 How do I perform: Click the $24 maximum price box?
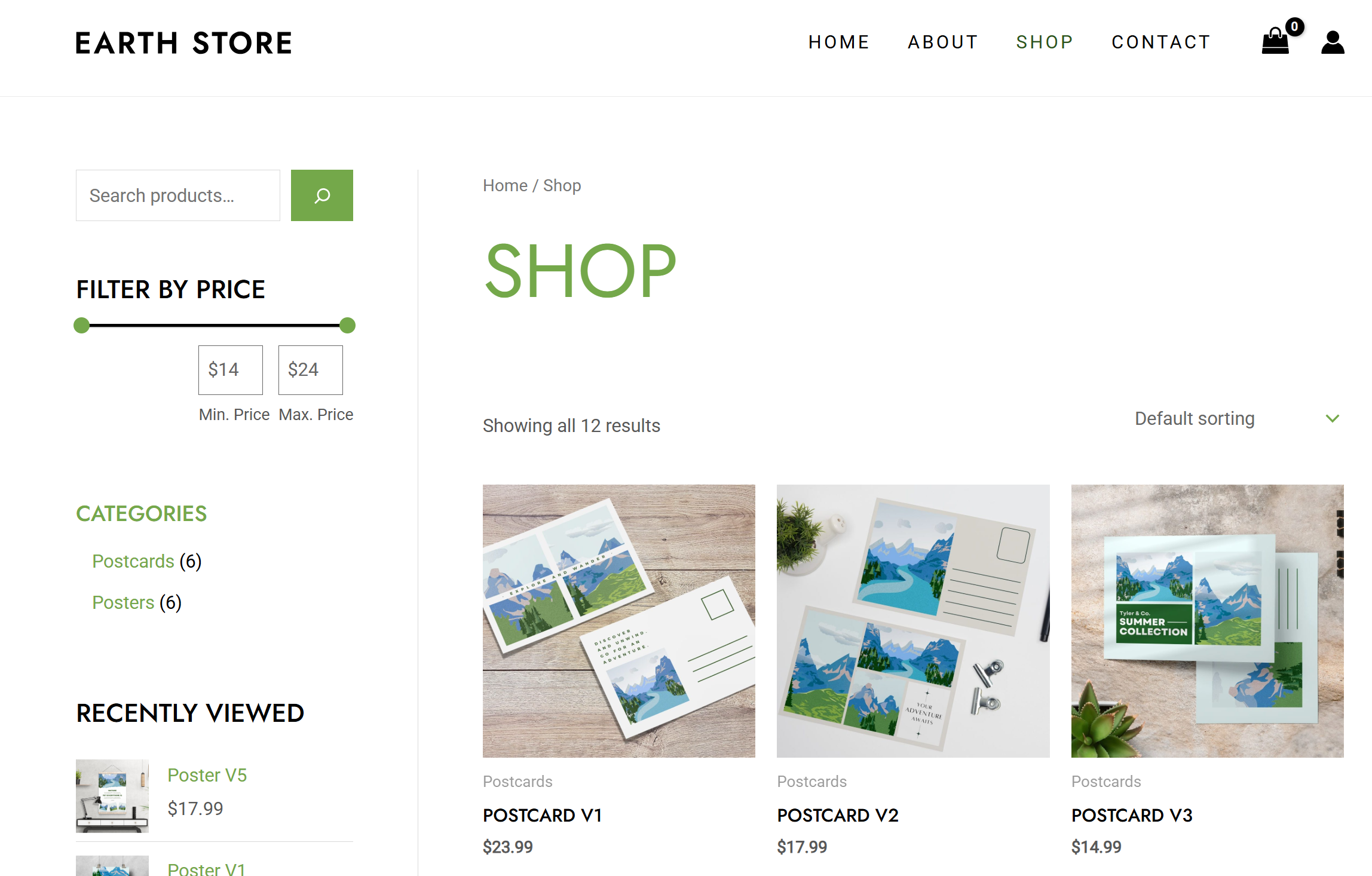(311, 370)
